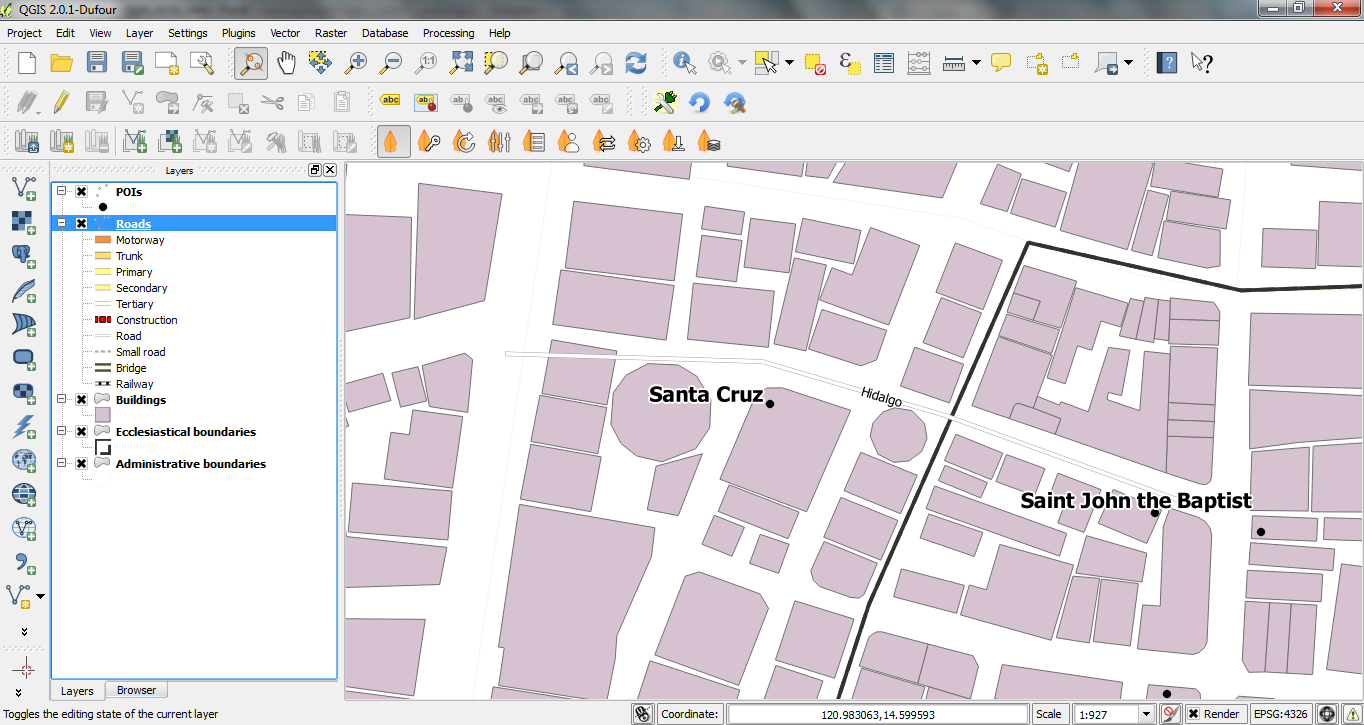Click the Save Project floppy icon
This screenshot has width=1364, height=725.
click(x=97, y=63)
